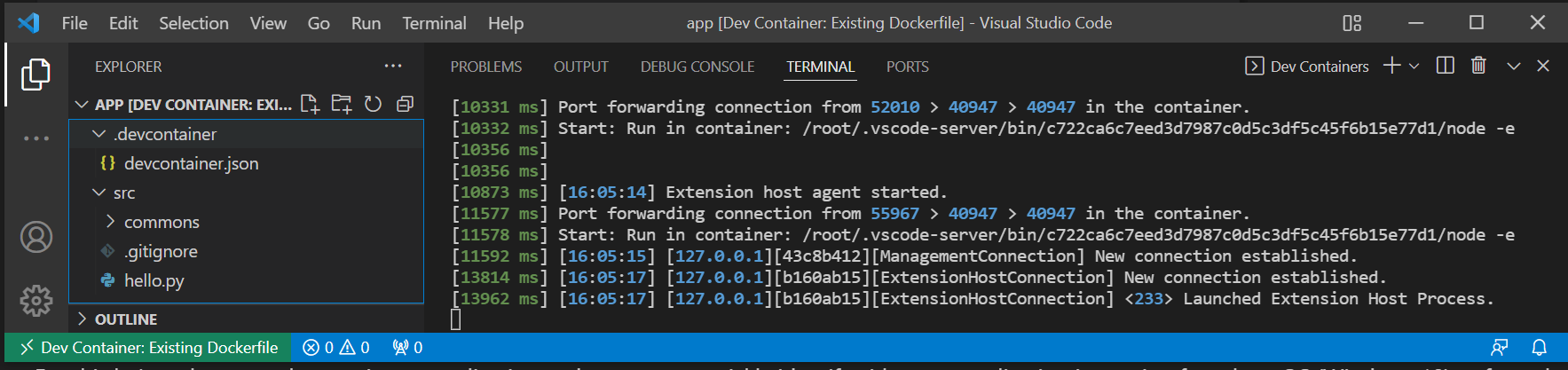Open the feedback icon in status bar
This screenshot has width=1568, height=370.
(1500, 348)
